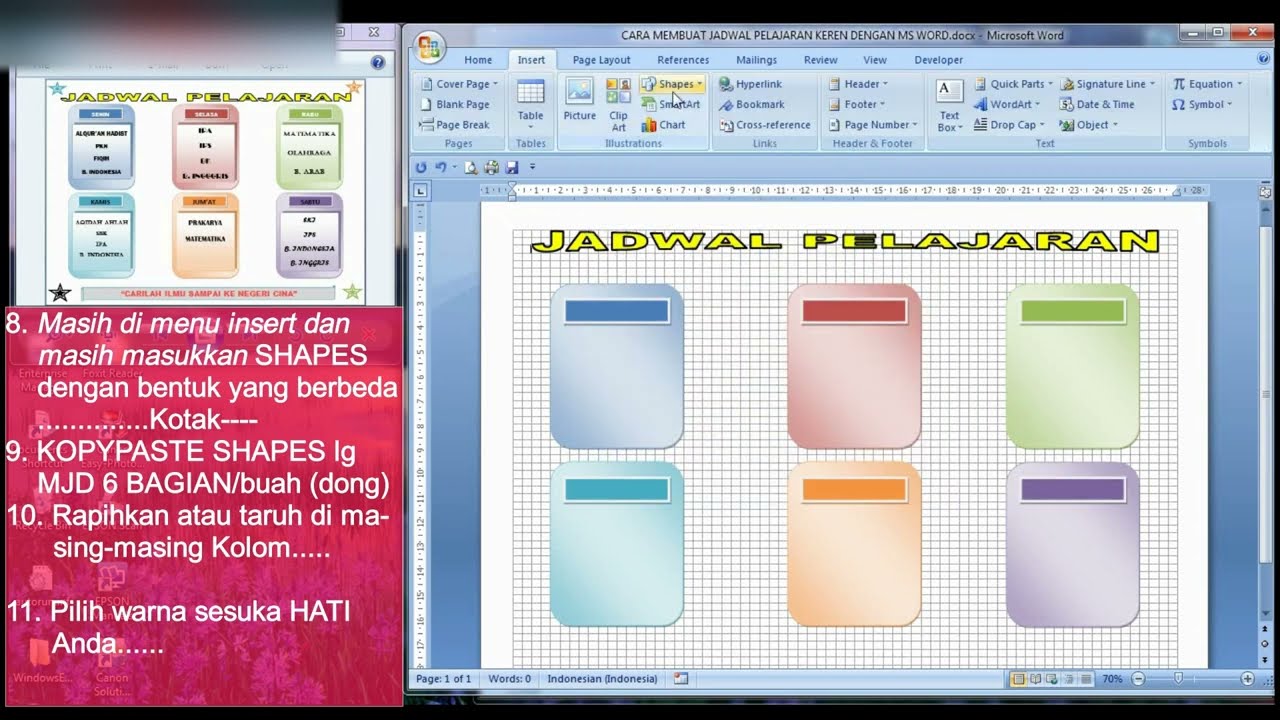1280x720 pixels.
Task: Click the refresh/redo icon in quick access toolbar
Action: (421, 167)
